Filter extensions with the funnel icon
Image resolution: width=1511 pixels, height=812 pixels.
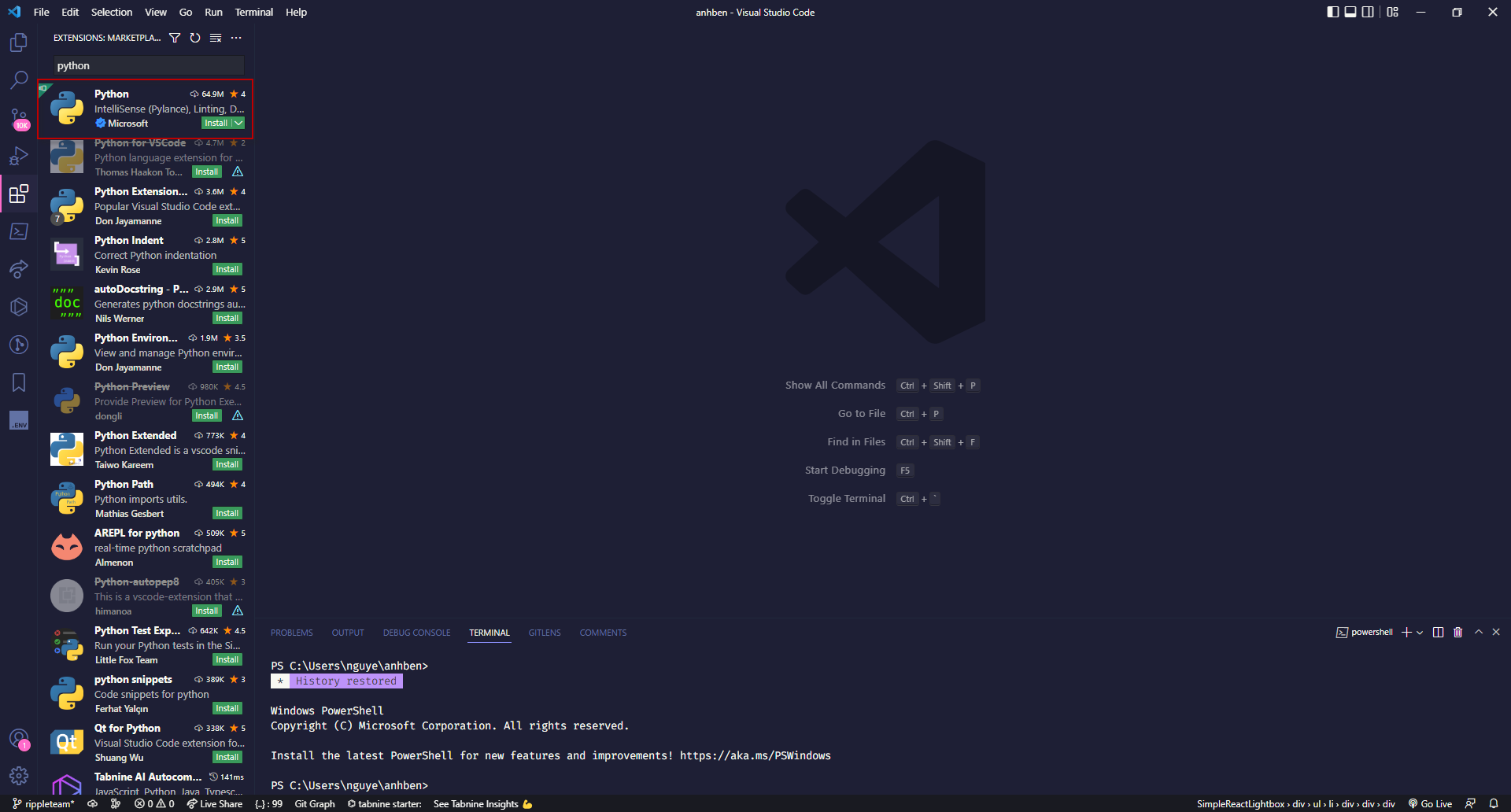click(175, 38)
